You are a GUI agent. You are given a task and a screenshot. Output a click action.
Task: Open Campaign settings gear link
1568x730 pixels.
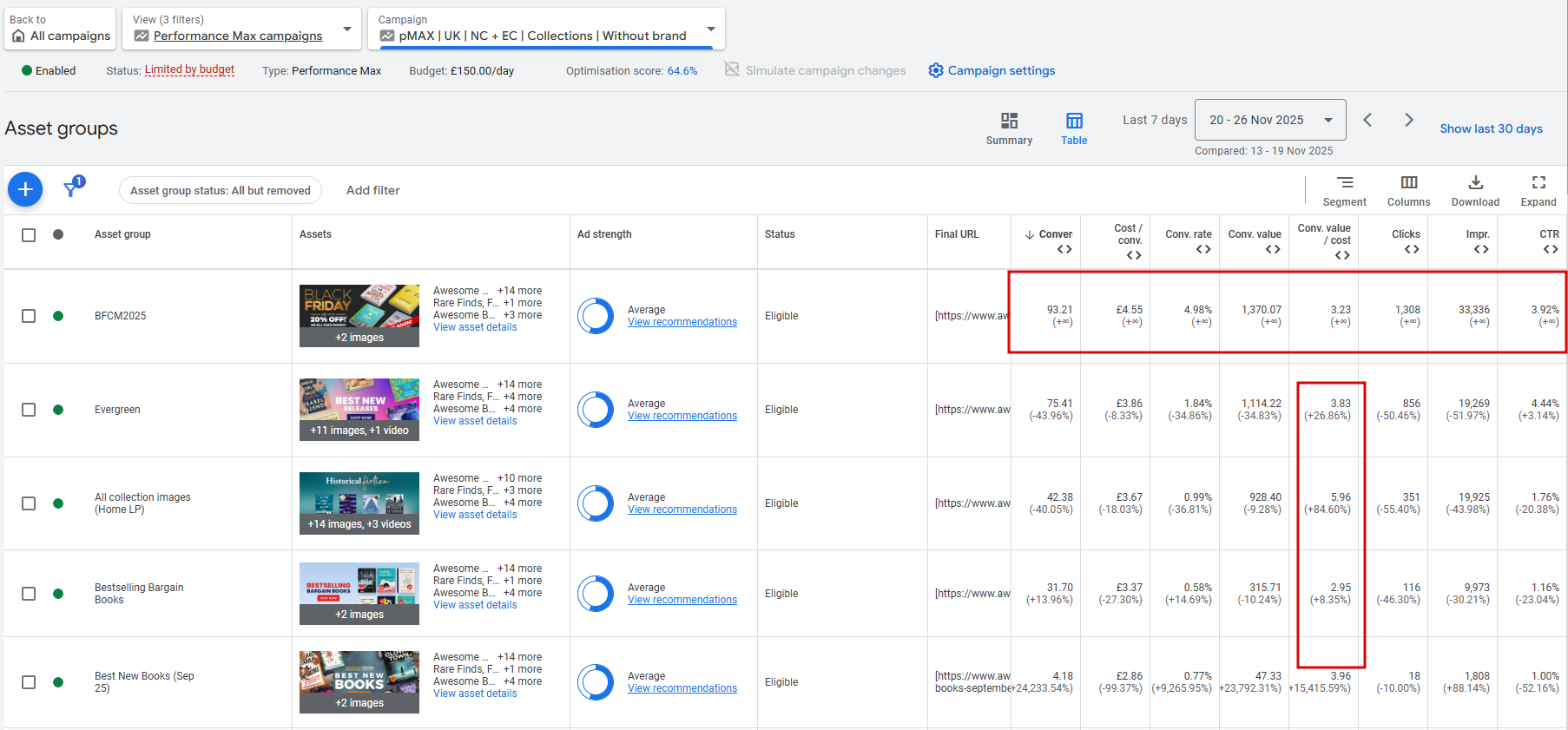click(x=992, y=70)
